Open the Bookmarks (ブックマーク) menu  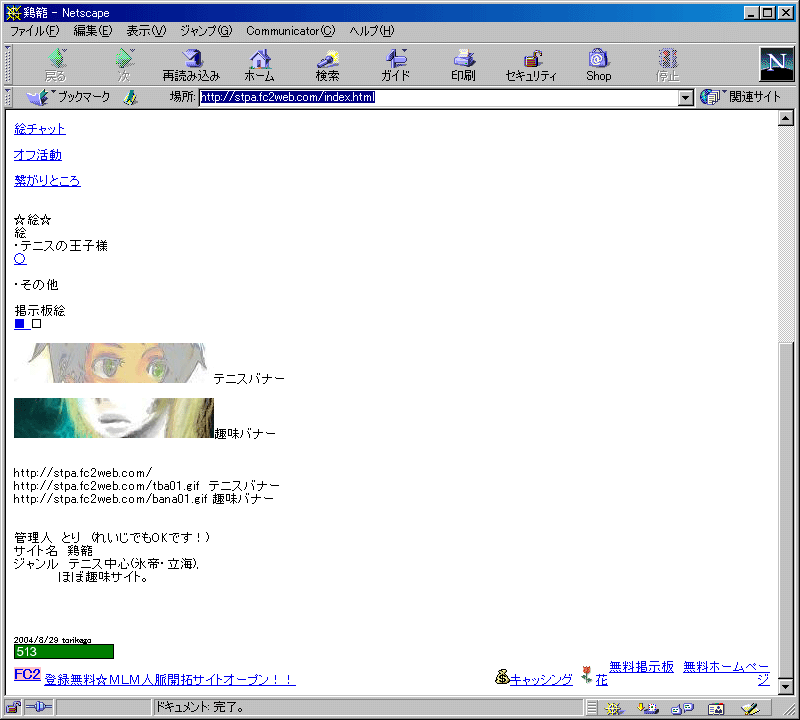[x=68, y=96]
